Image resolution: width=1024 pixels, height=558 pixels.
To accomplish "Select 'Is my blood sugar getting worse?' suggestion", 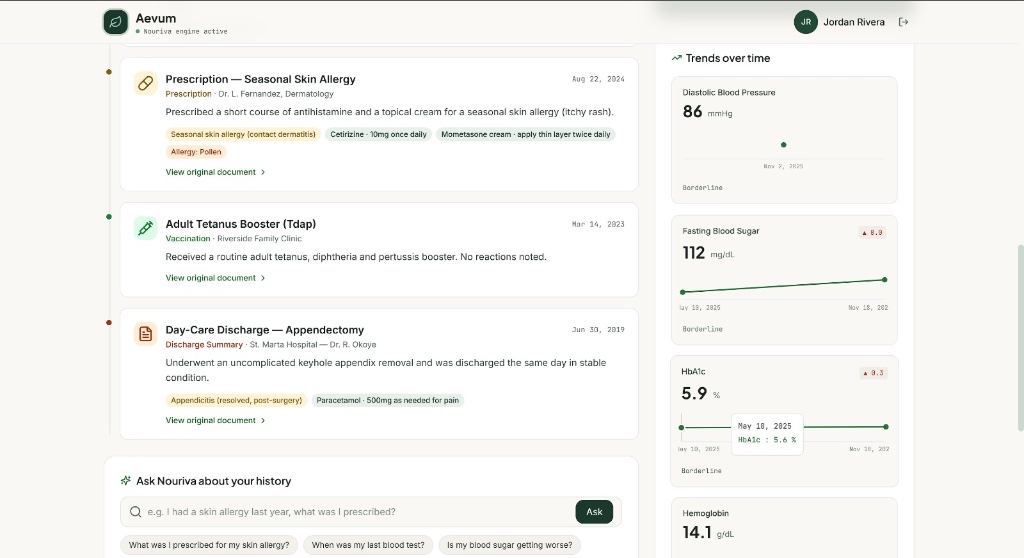I will point(509,545).
